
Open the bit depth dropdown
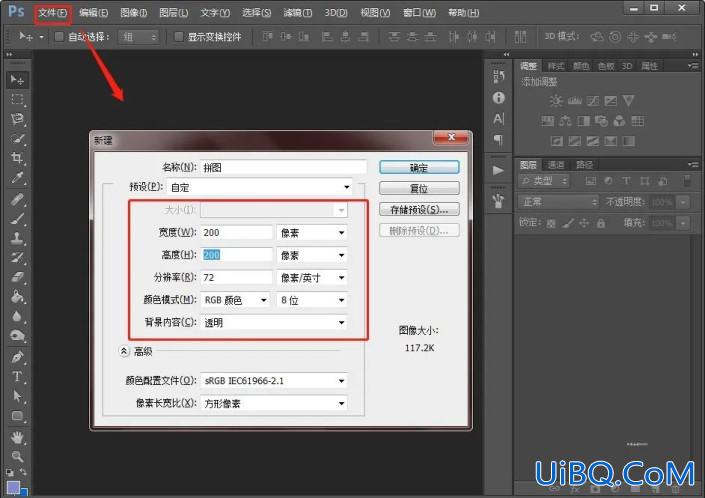[312, 300]
